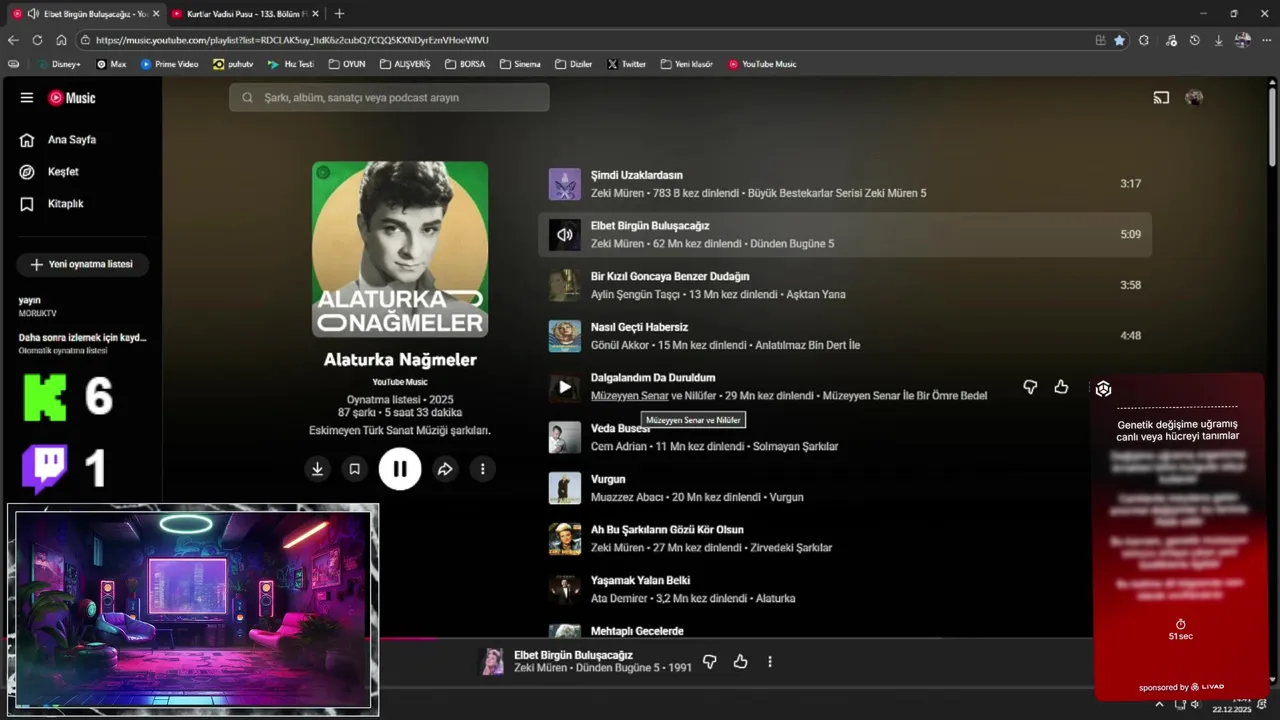Reload the current page

(x=37, y=40)
